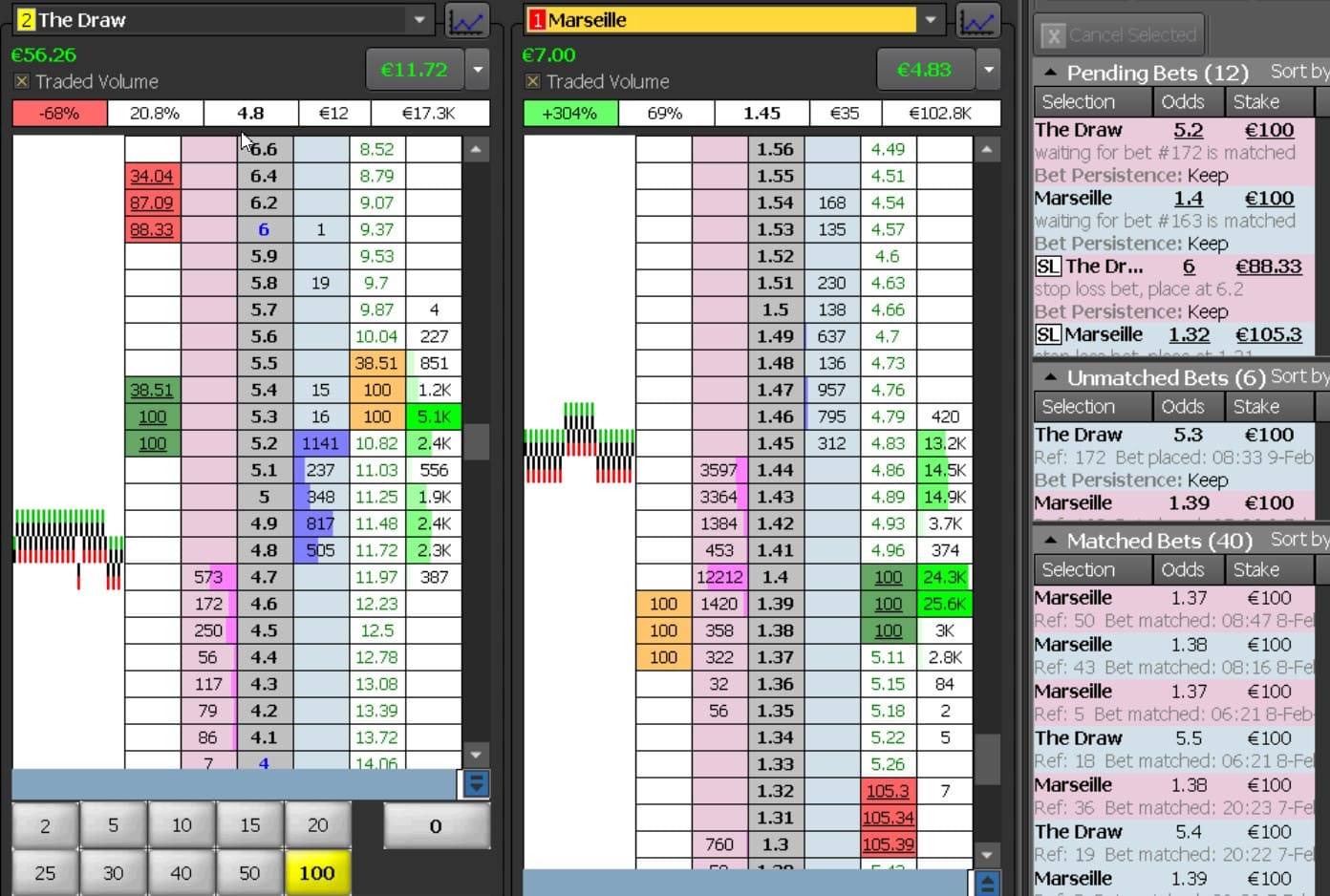
Task: Click the blue re-center ladder icon under The Draw
Action: pos(475,783)
